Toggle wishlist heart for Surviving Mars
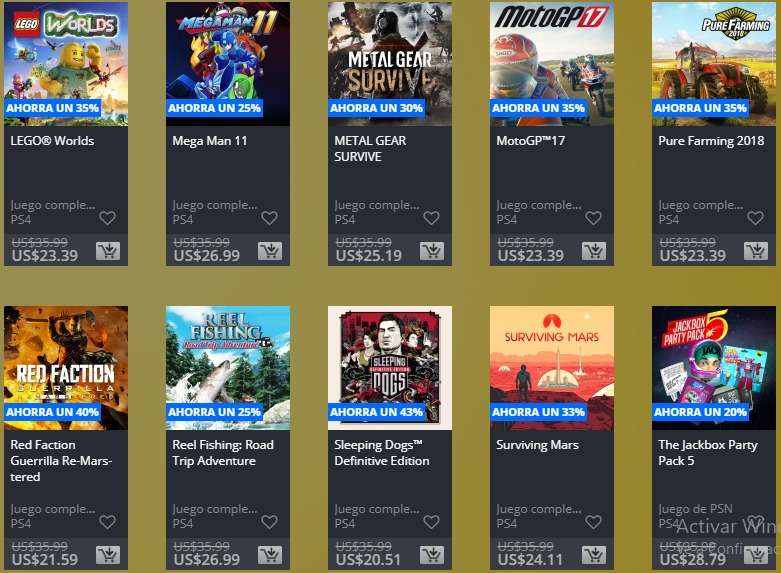 click(x=593, y=522)
